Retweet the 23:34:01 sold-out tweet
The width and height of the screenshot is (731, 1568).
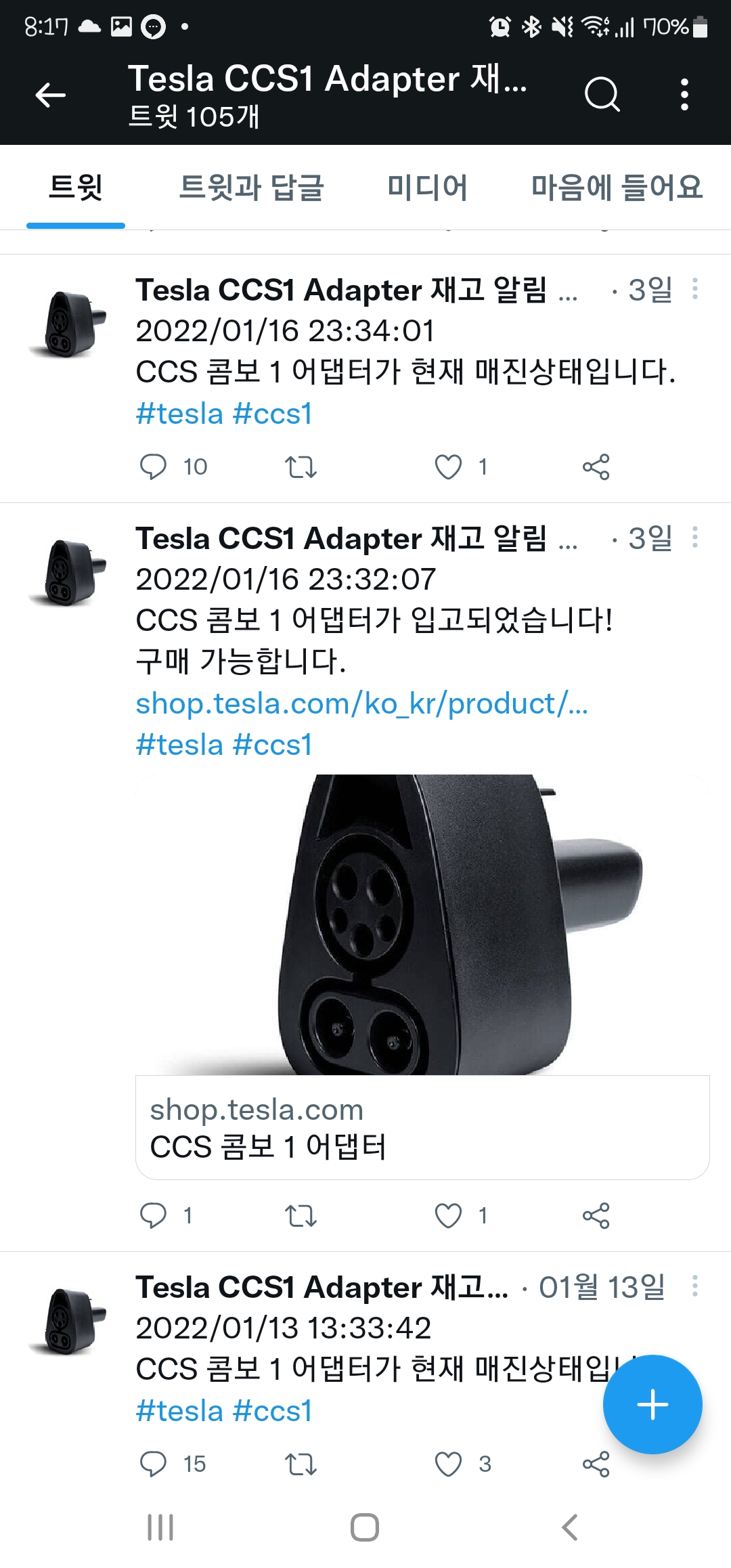[301, 467]
